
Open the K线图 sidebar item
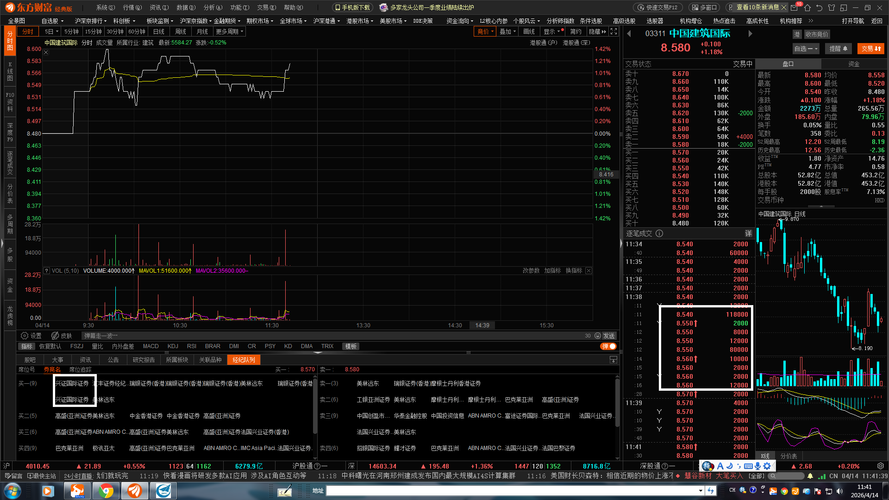click(x=10, y=71)
